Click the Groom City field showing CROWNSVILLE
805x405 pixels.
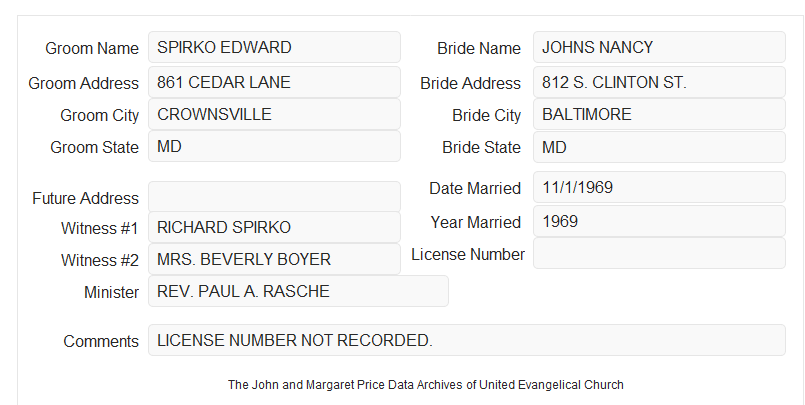(274, 114)
